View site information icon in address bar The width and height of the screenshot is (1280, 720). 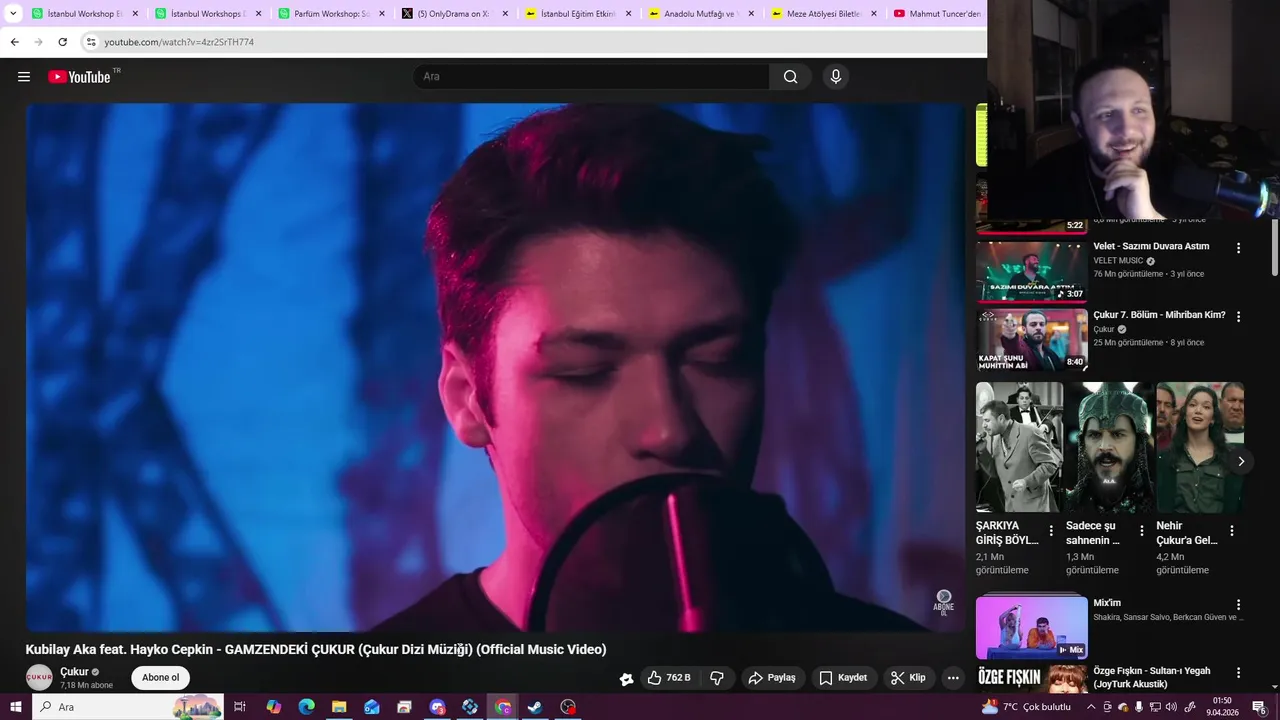click(x=91, y=42)
